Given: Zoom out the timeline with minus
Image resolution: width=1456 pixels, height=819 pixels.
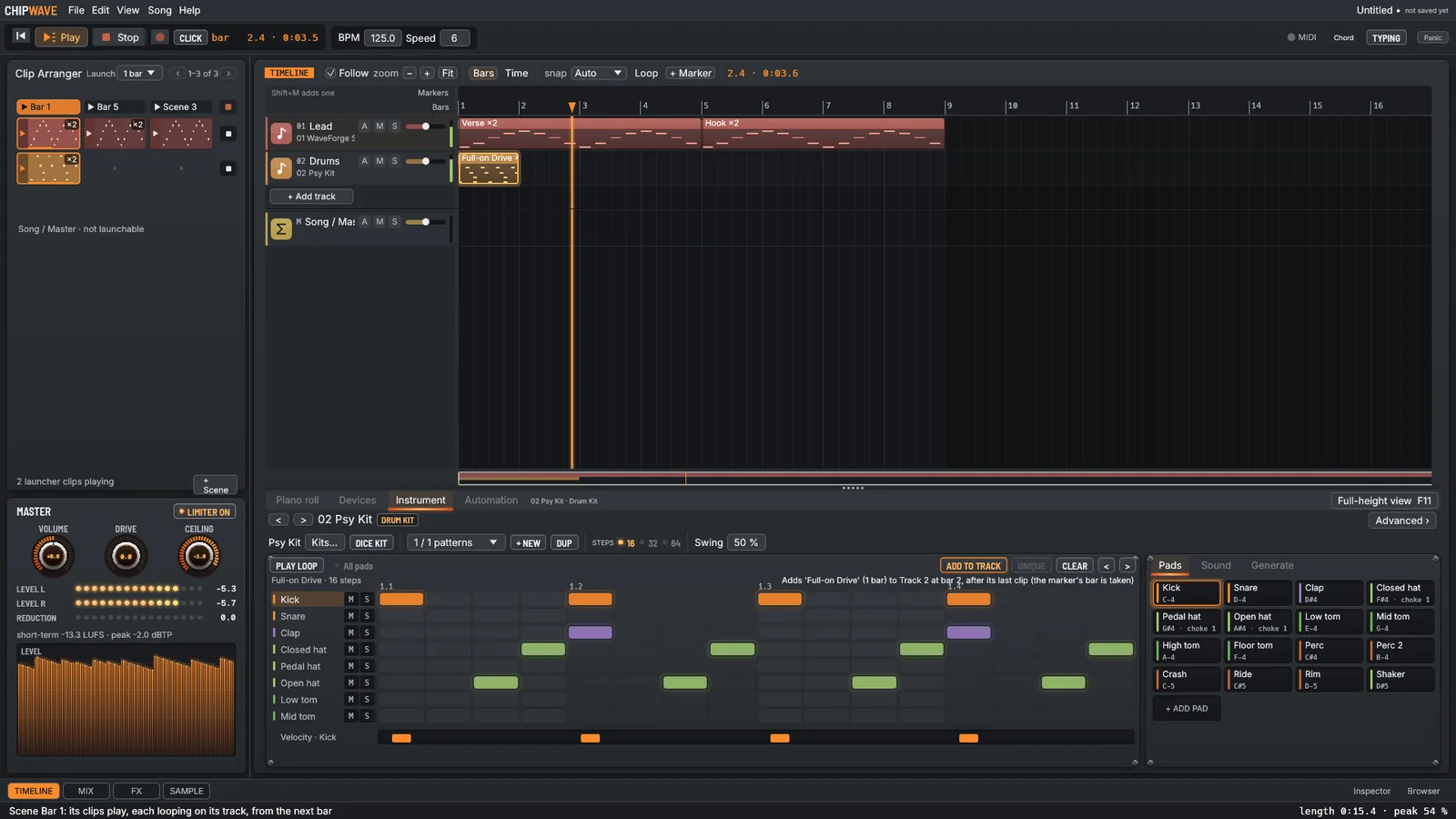Looking at the screenshot, I should (409, 73).
